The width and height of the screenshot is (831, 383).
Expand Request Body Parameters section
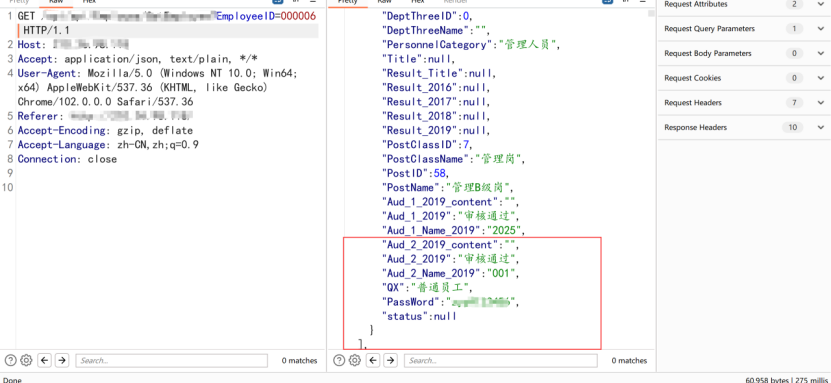point(820,54)
